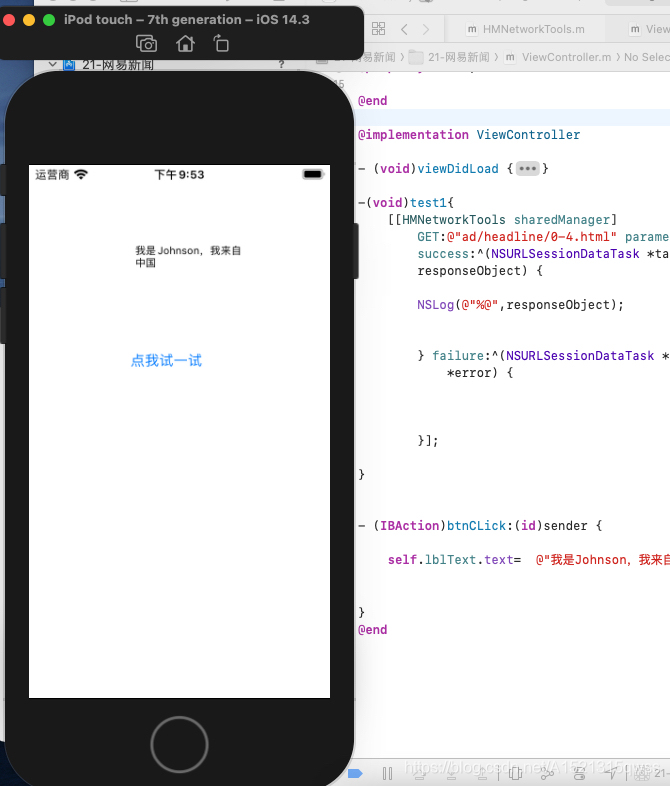Open Environment Overrides in debug bar
670x786 pixels.
(579, 773)
